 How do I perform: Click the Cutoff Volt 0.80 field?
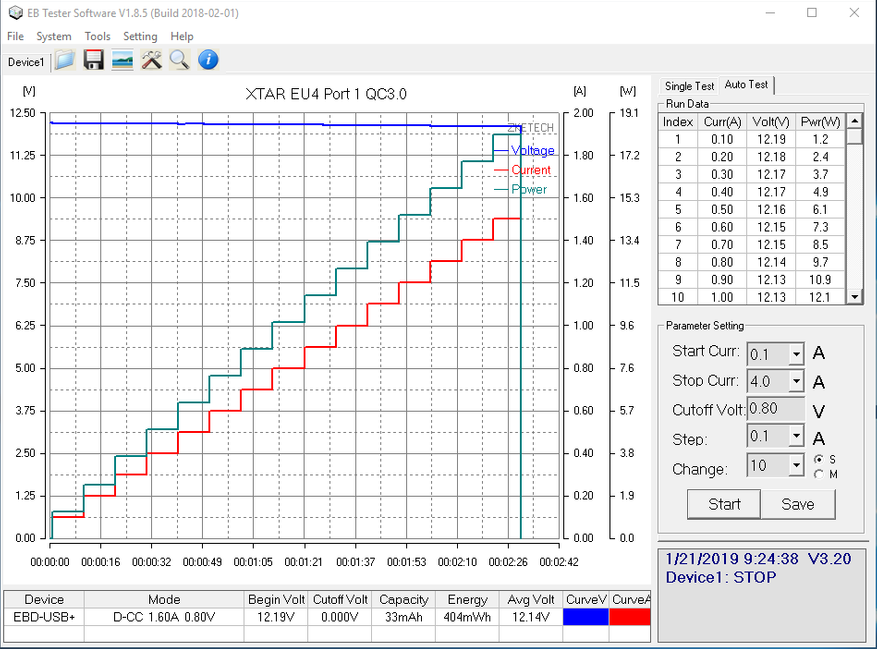click(x=775, y=409)
